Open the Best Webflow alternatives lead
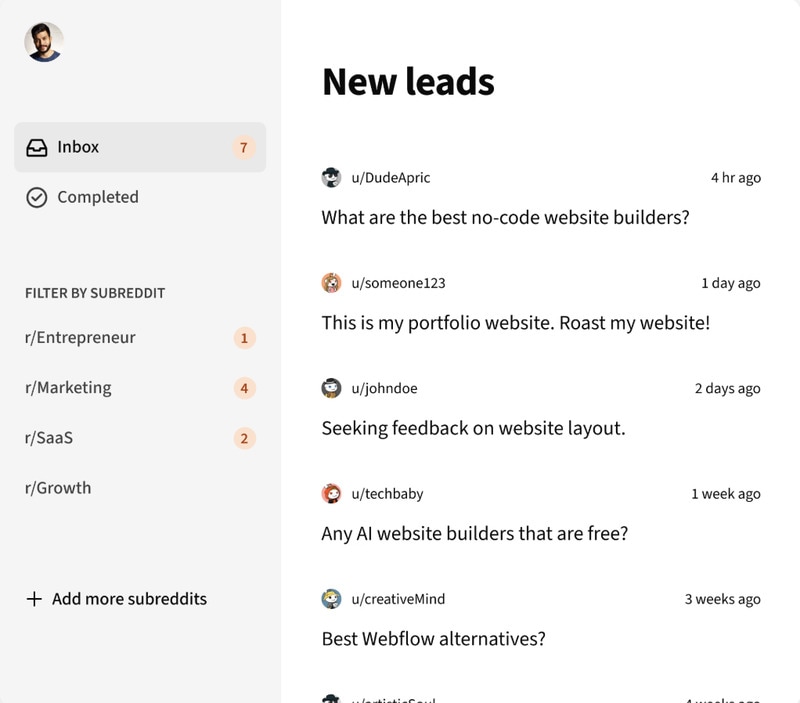This screenshot has width=800, height=703. [x=433, y=638]
